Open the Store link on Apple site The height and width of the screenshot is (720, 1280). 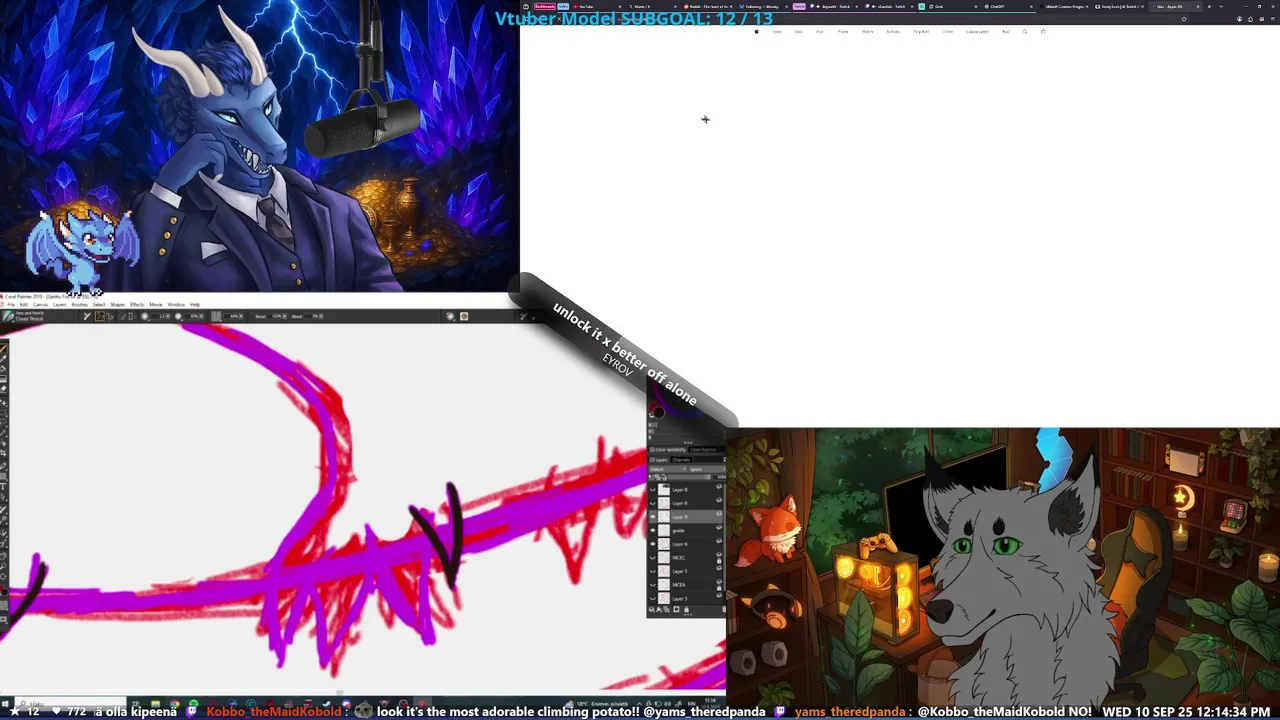pyautogui.click(x=777, y=31)
